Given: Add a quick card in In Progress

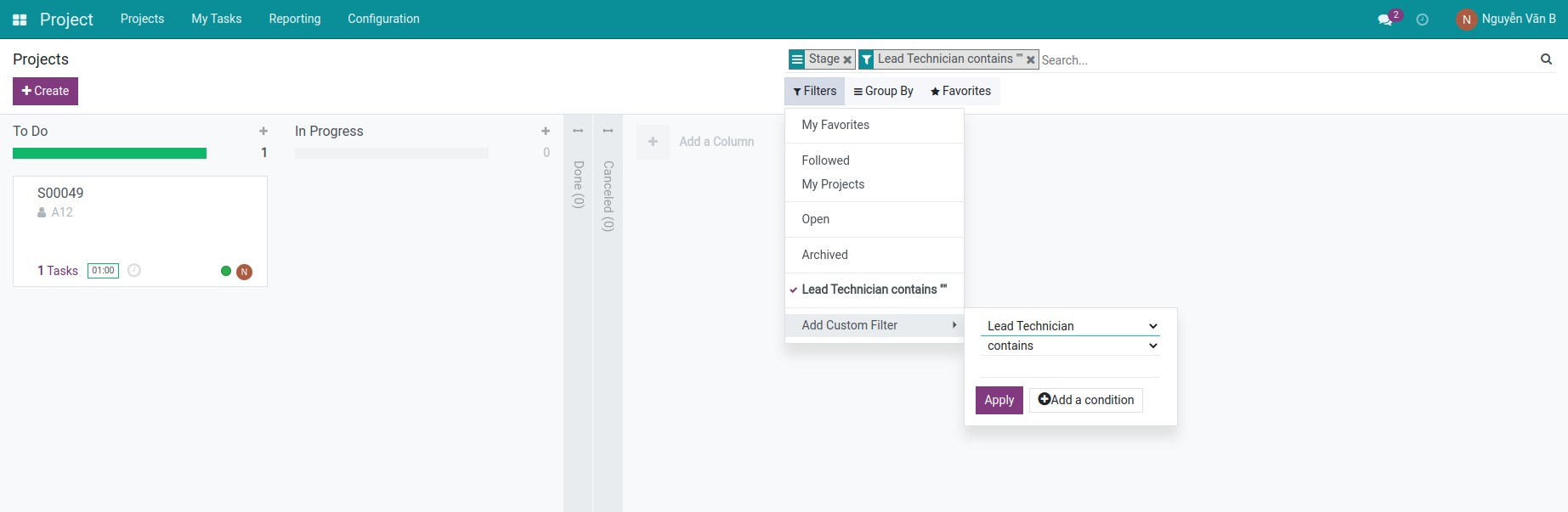Looking at the screenshot, I should (546, 131).
